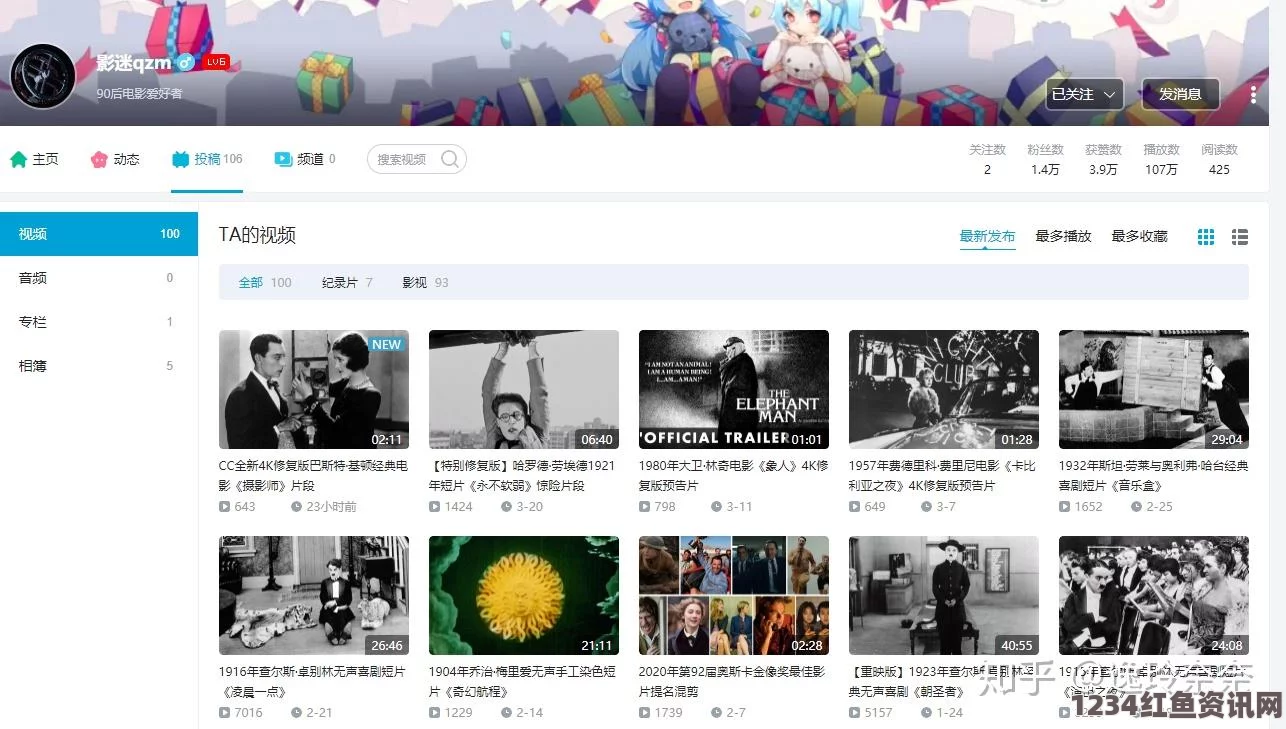The height and width of the screenshot is (729, 1286).
Task: Open the 影迷qzm profile avatar
Action: pyautogui.click(x=43, y=76)
